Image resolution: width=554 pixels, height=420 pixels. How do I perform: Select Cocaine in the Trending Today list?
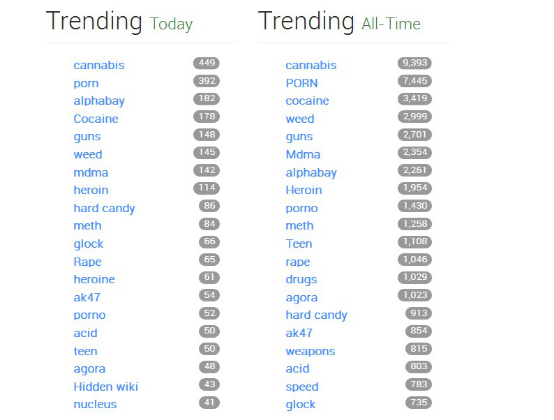coord(96,119)
